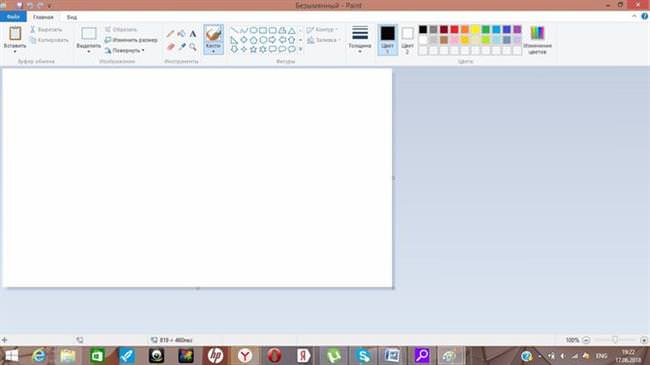
Task: Choose the pentagon shape
Action: (x=253, y=40)
